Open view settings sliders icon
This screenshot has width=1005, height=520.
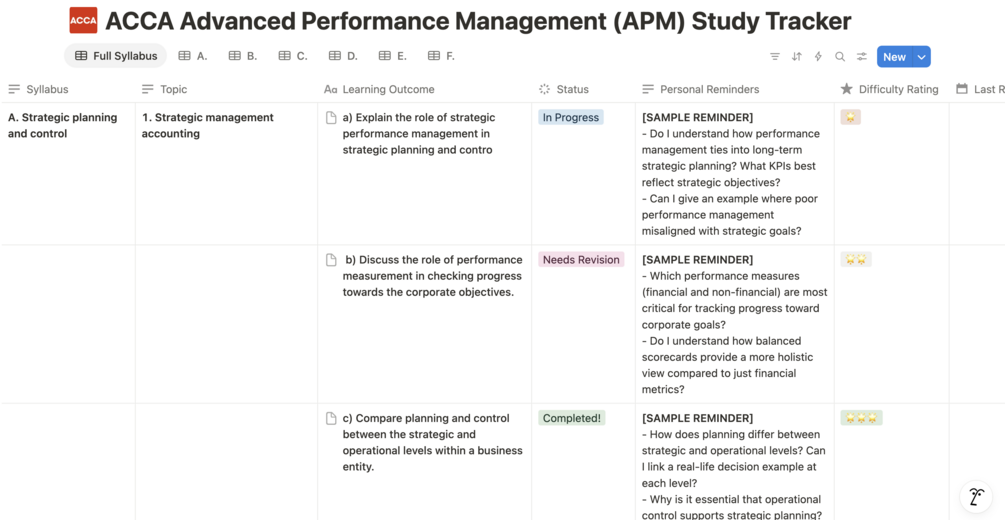[x=862, y=57]
